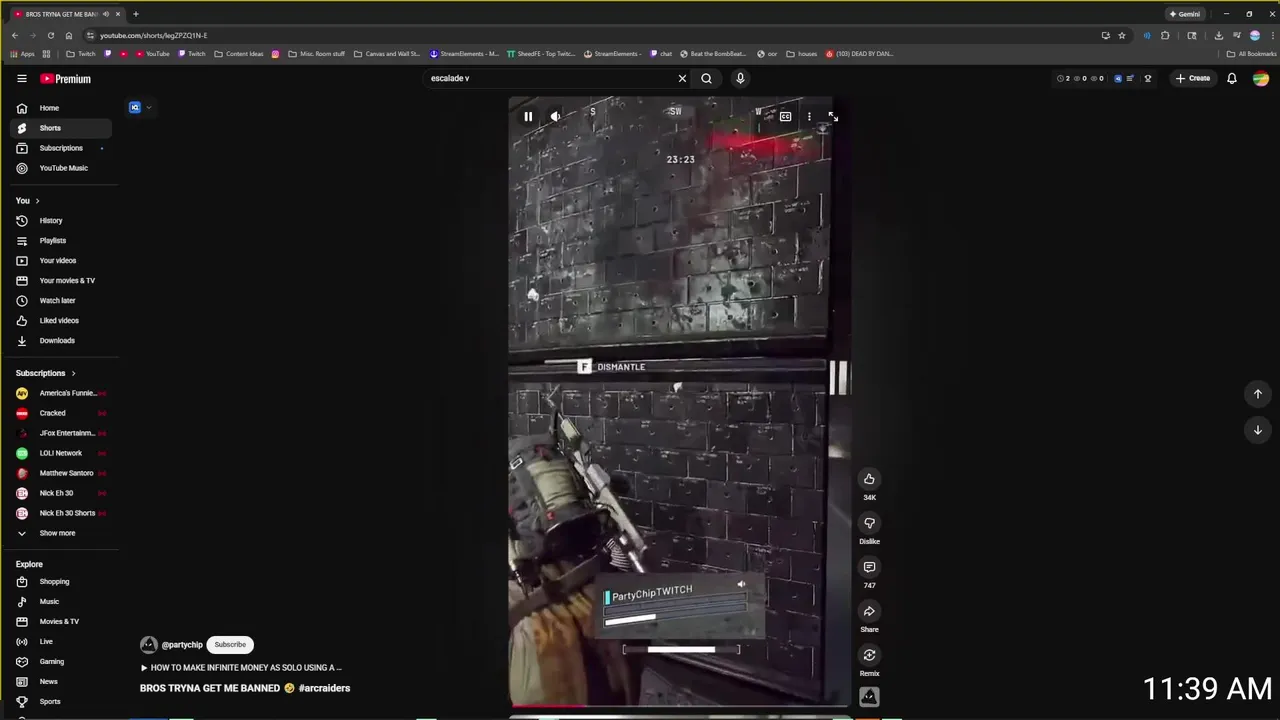Open Sports under Explore
This screenshot has height=720, width=1280.
pyautogui.click(x=60, y=701)
